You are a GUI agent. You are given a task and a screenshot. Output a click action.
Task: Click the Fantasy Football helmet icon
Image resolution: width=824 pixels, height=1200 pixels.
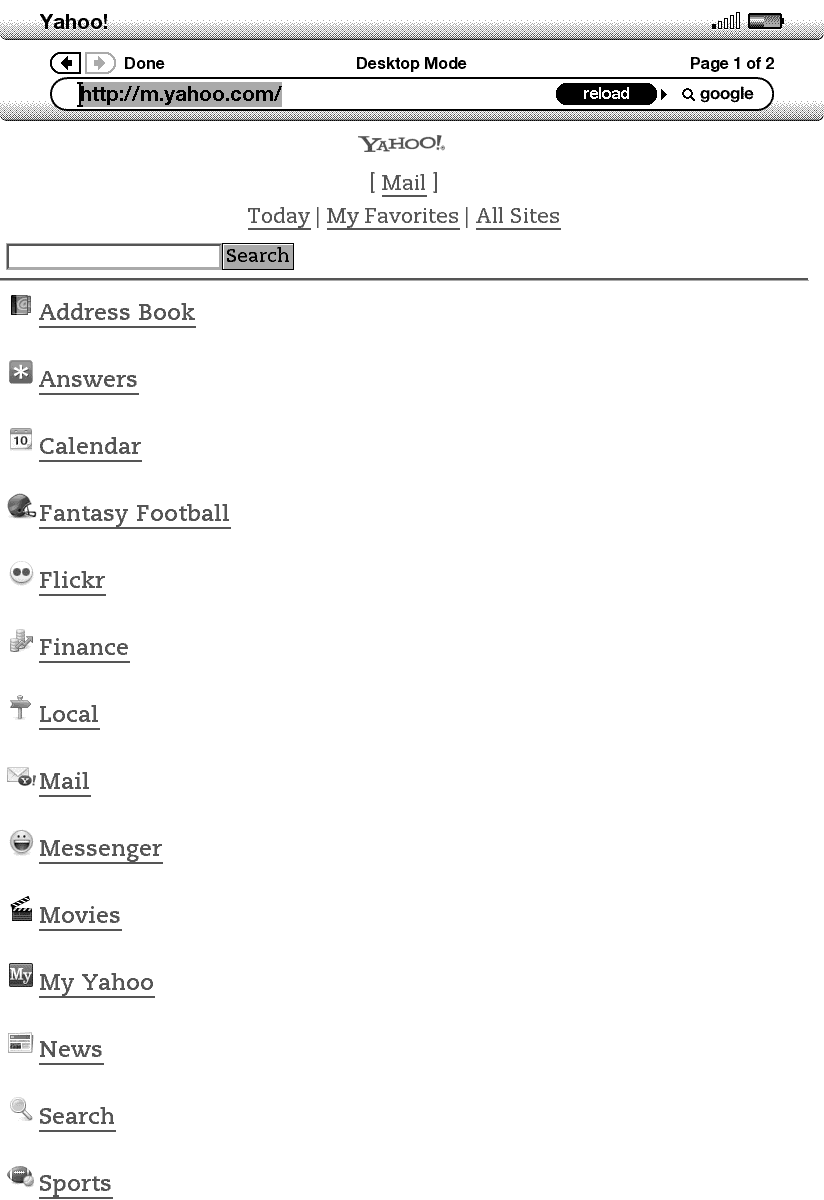click(x=21, y=507)
